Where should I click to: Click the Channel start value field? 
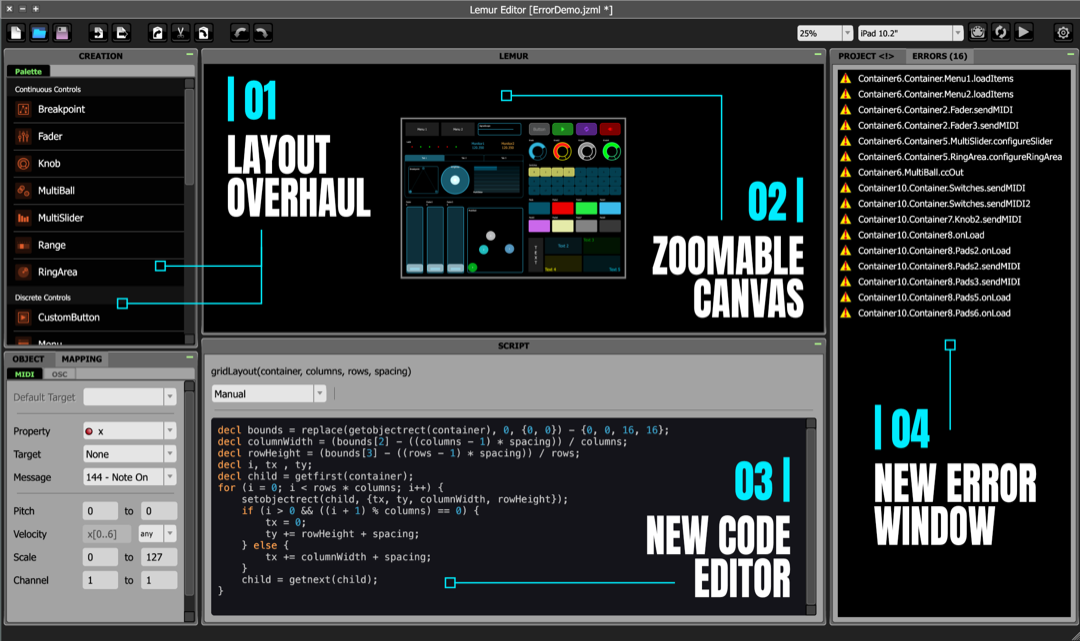(100, 580)
